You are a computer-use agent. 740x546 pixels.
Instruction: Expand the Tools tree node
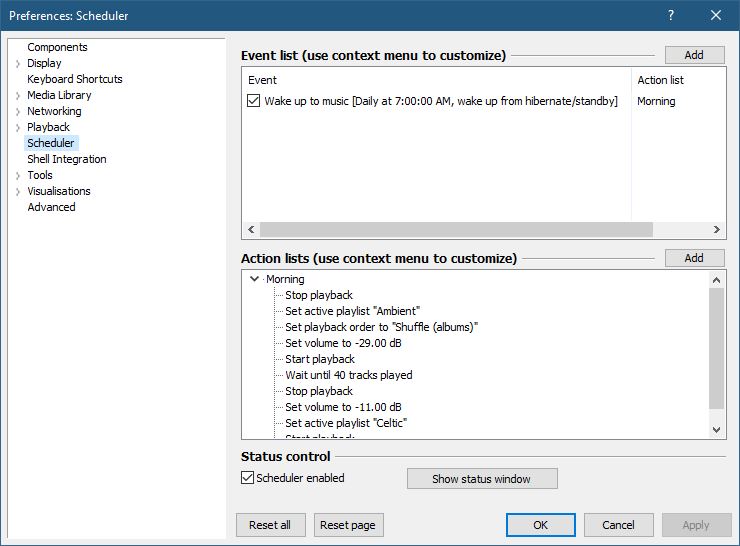[18, 176]
